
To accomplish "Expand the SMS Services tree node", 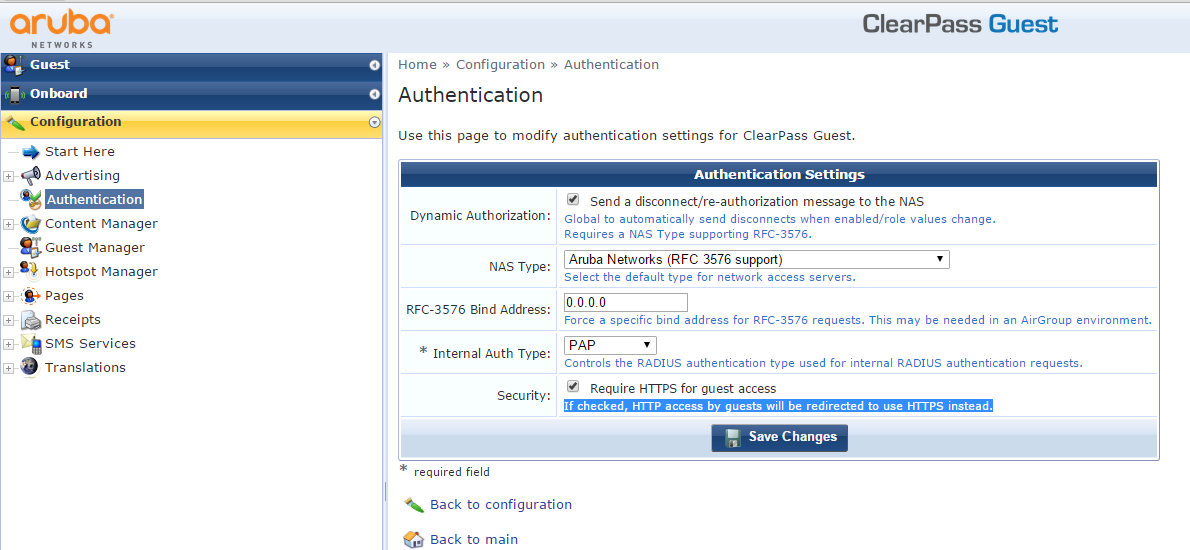I will tap(8, 344).
